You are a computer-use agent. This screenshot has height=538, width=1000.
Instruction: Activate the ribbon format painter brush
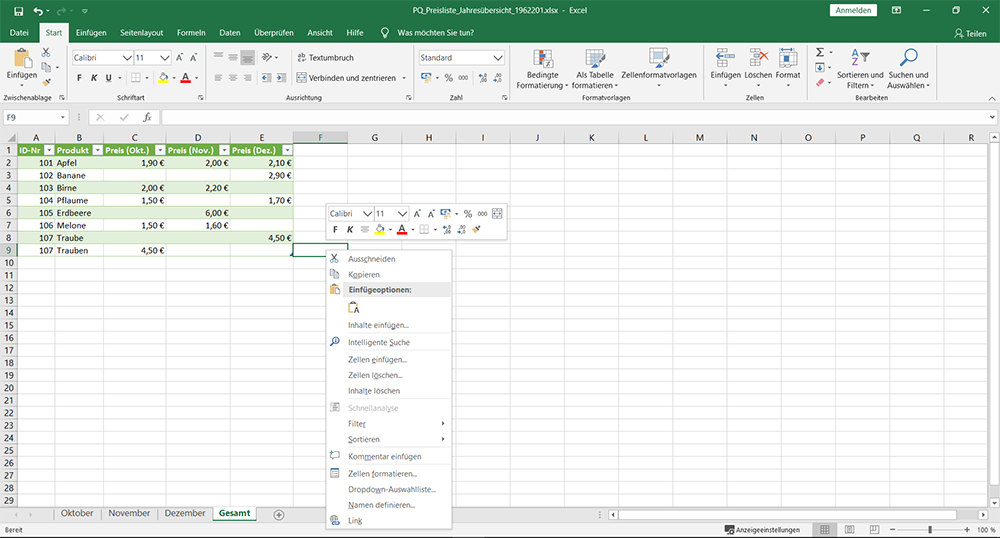(46, 82)
